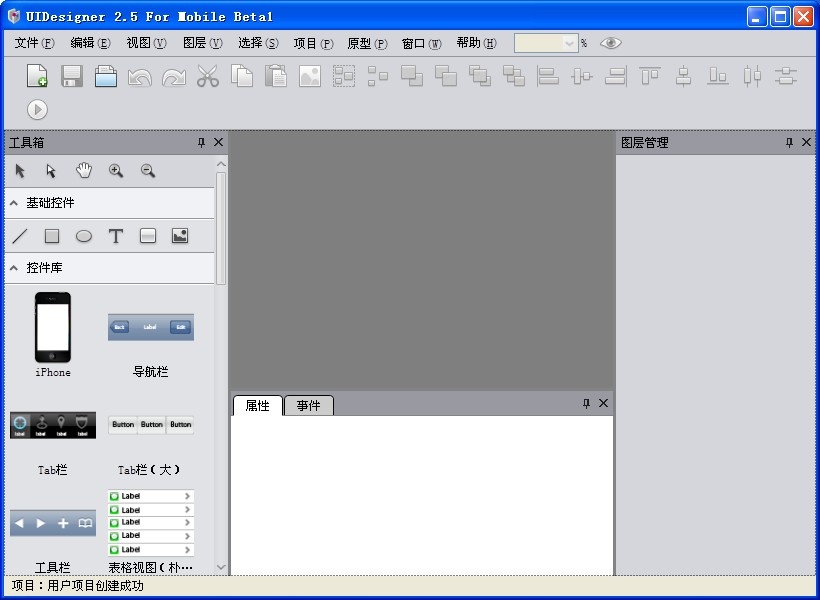The width and height of the screenshot is (820, 600).
Task: Click the Undo arrow icon
Action: 140,76
